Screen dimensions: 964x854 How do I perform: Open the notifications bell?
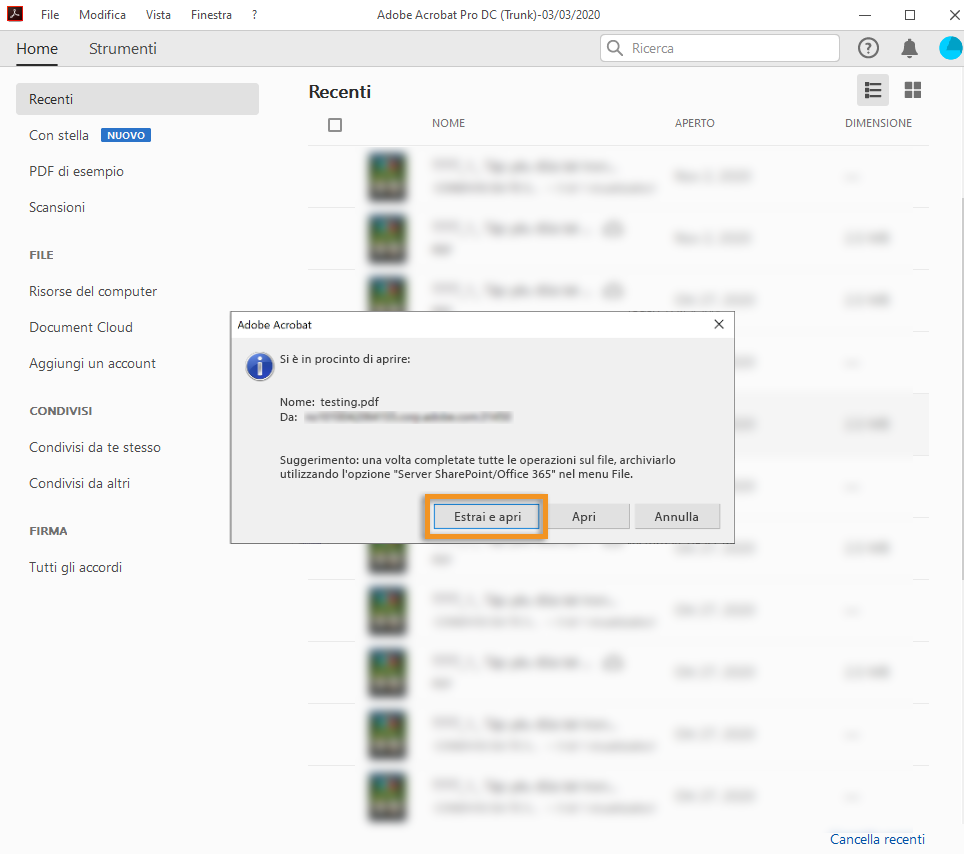909,47
